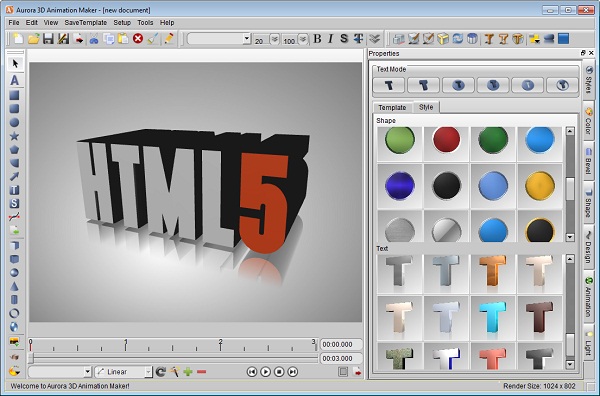This screenshot has height=396, width=600.
Task: Select the cone shape tool
Action: (14, 286)
